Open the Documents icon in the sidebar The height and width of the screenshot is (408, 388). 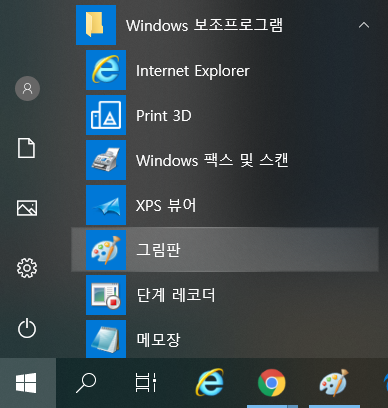[26, 148]
